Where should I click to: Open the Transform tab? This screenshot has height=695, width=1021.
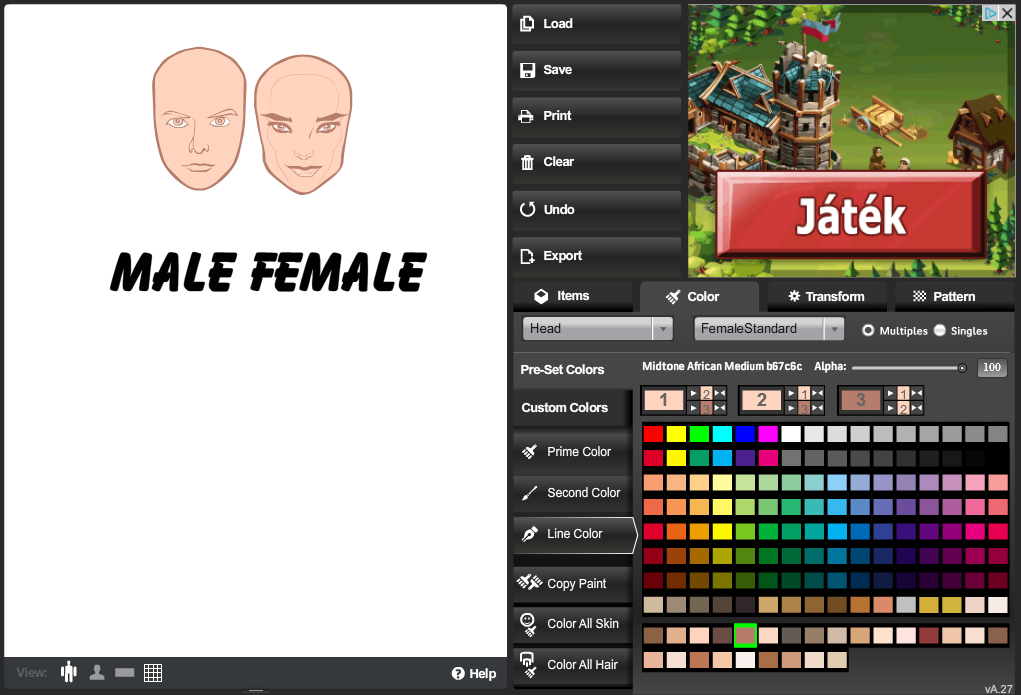coord(825,297)
